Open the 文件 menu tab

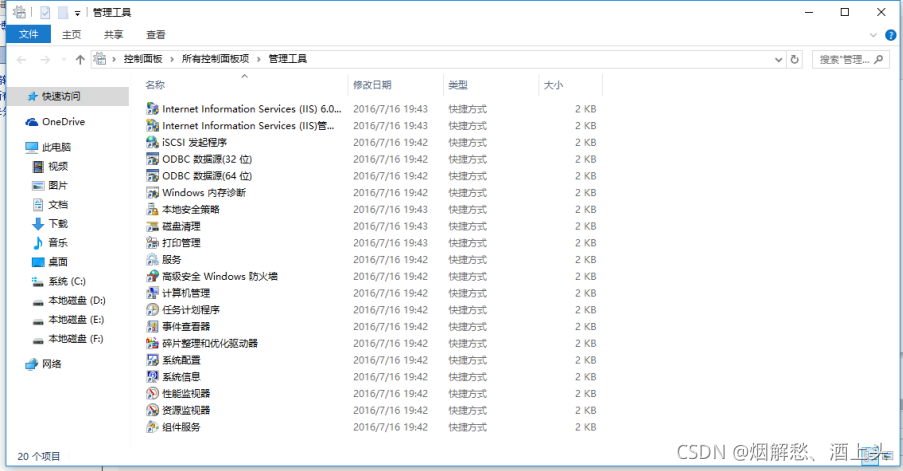tap(28, 34)
